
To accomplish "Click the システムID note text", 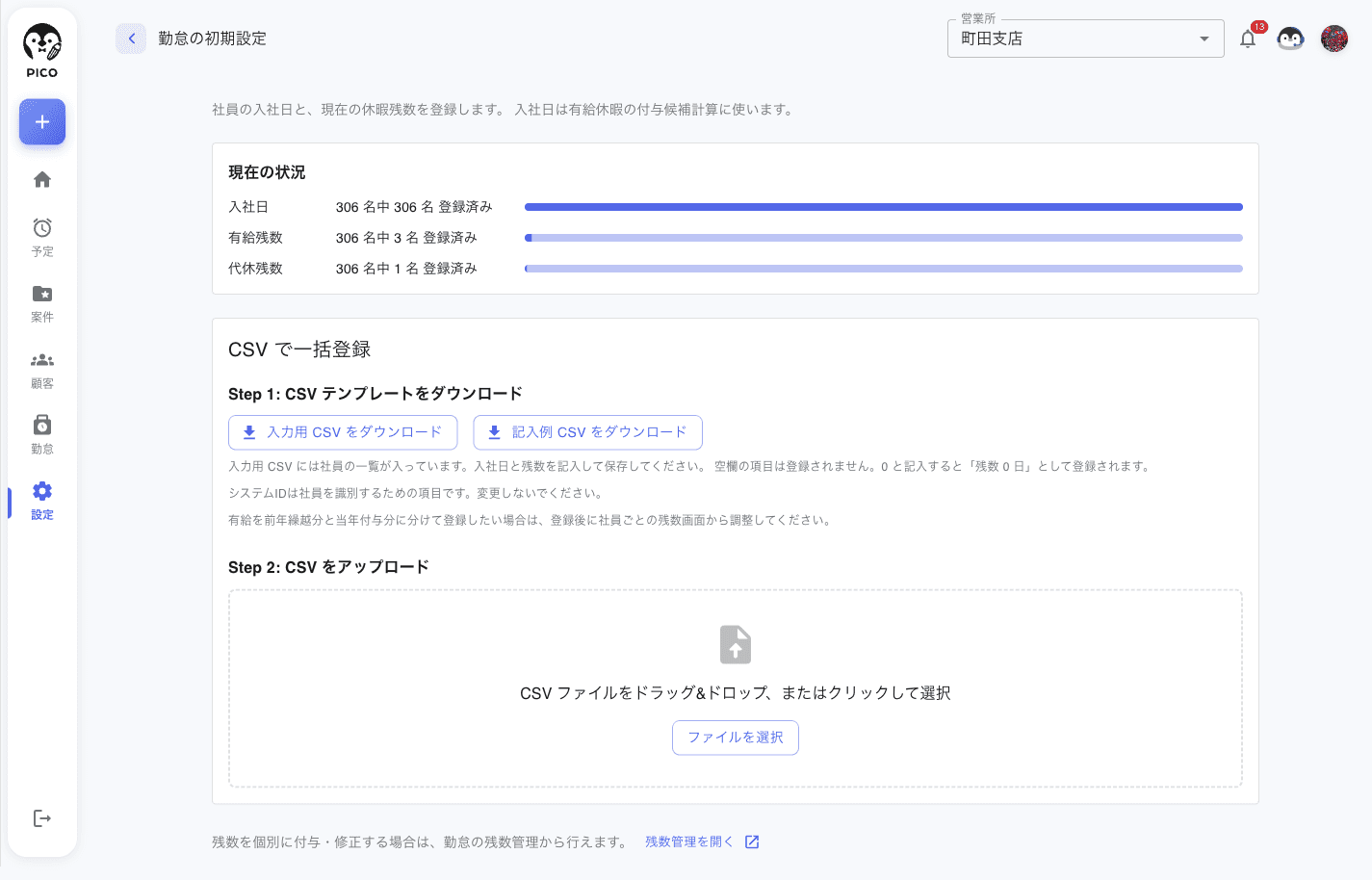I will [x=417, y=493].
